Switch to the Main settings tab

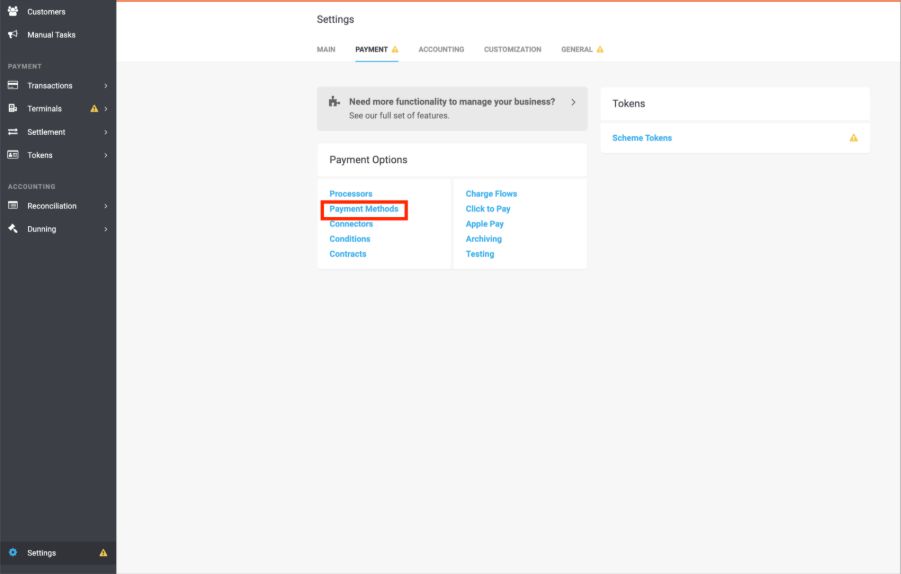(x=326, y=49)
